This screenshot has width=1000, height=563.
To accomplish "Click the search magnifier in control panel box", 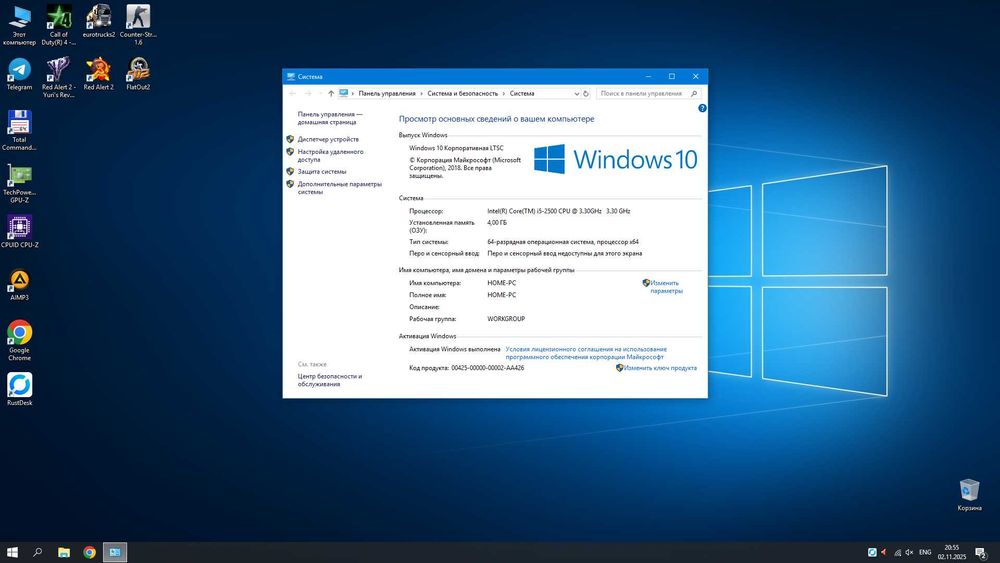I will [x=694, y=94].
